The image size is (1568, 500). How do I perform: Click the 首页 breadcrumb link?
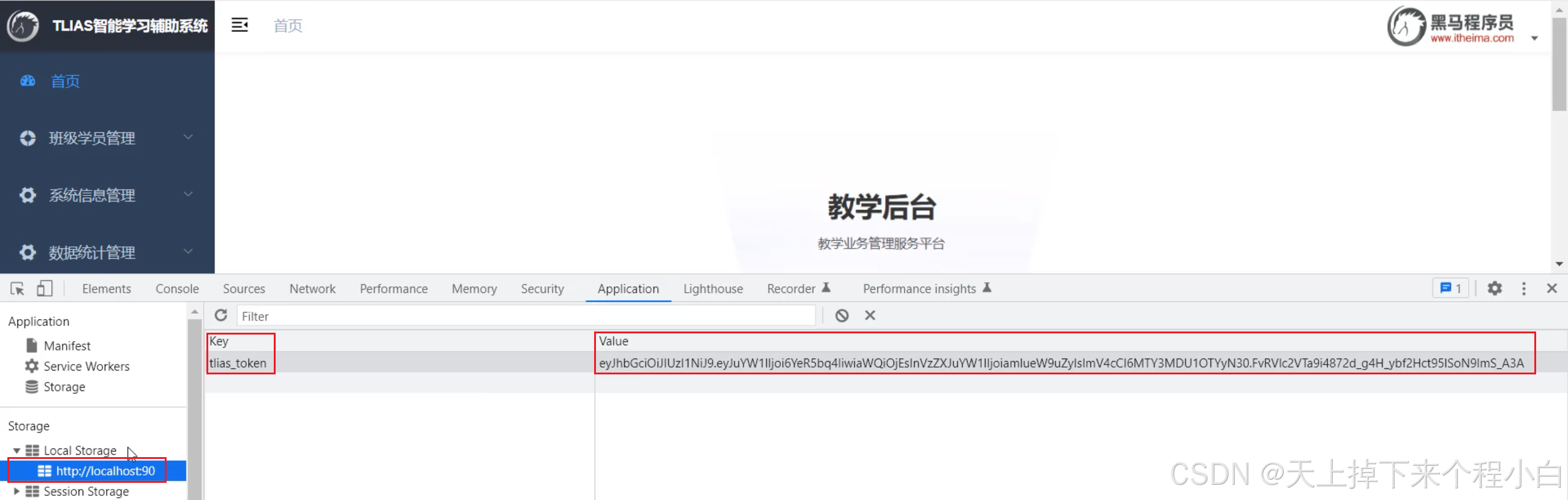click(288, 25)
